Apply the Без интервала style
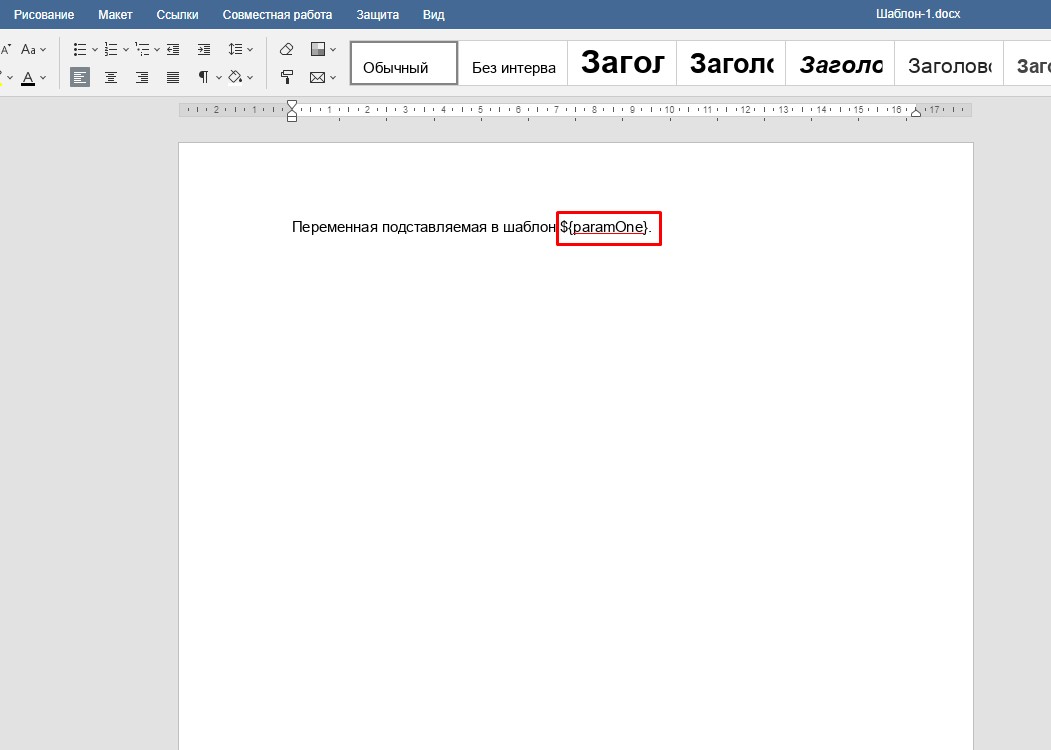 [513, 68]
